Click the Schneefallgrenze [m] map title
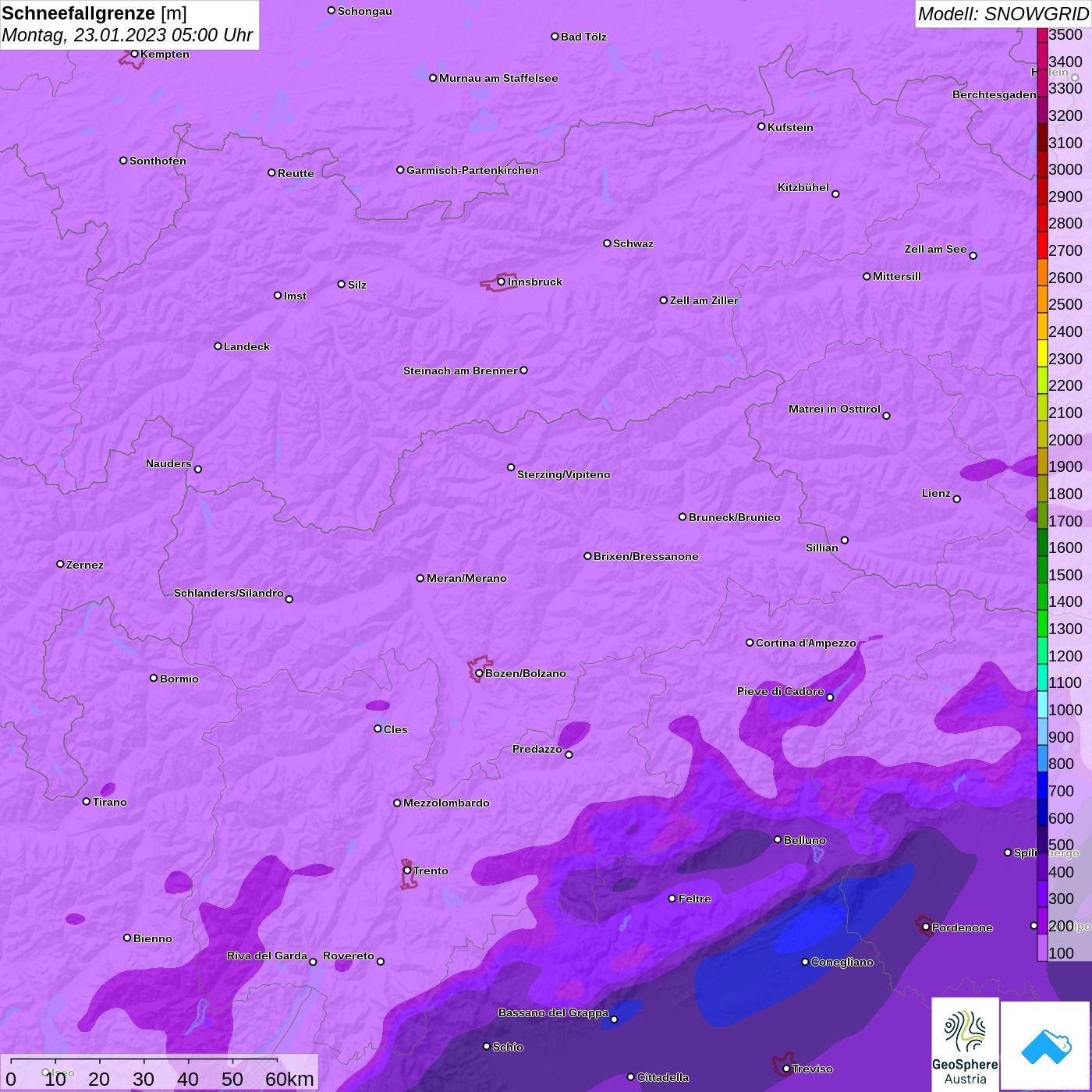Image resolution: width=1092 pixels, height=1092 pixels. pyautogui.click(x=94, y=13)
